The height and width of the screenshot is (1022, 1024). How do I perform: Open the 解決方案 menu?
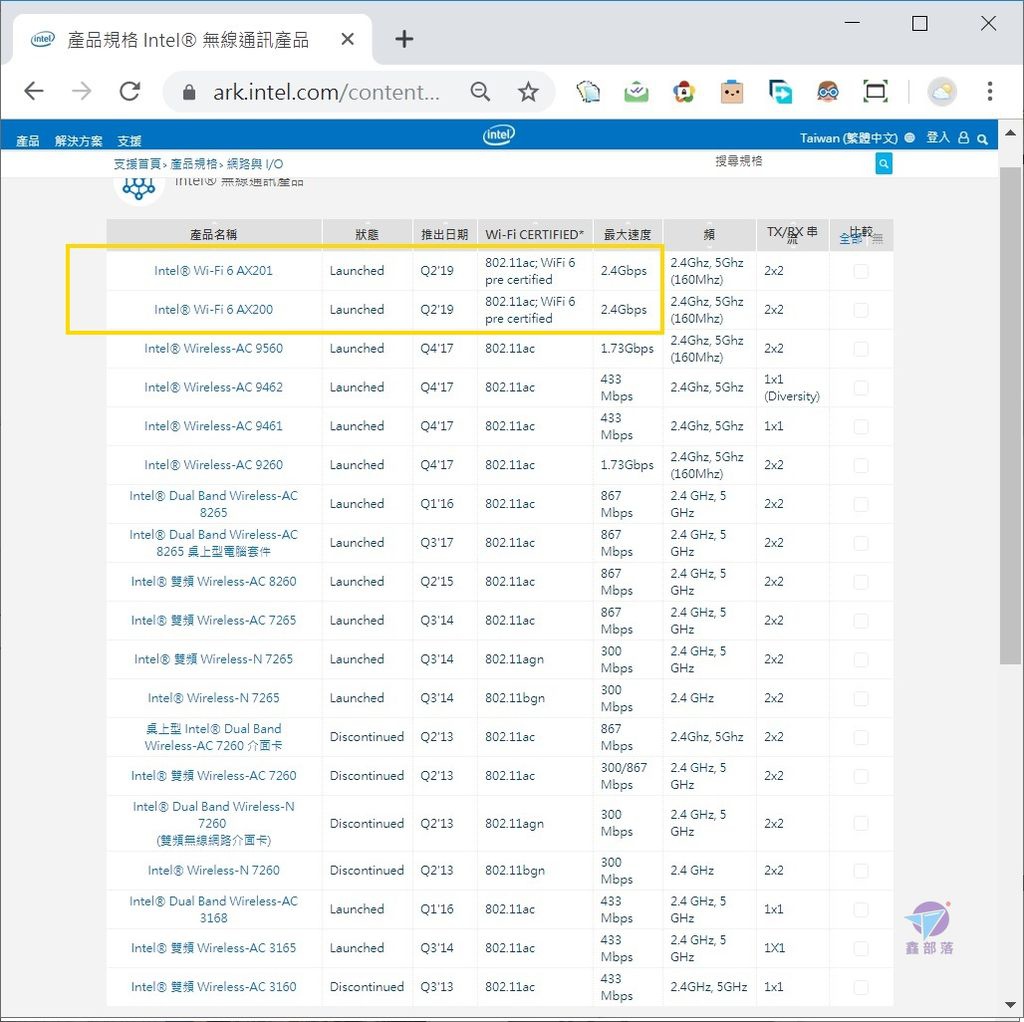point(78,140)
